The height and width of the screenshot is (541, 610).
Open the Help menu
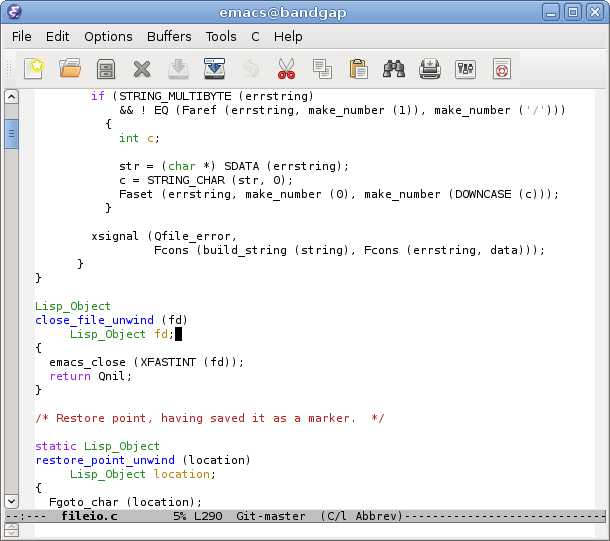click(x=288, y=37)
